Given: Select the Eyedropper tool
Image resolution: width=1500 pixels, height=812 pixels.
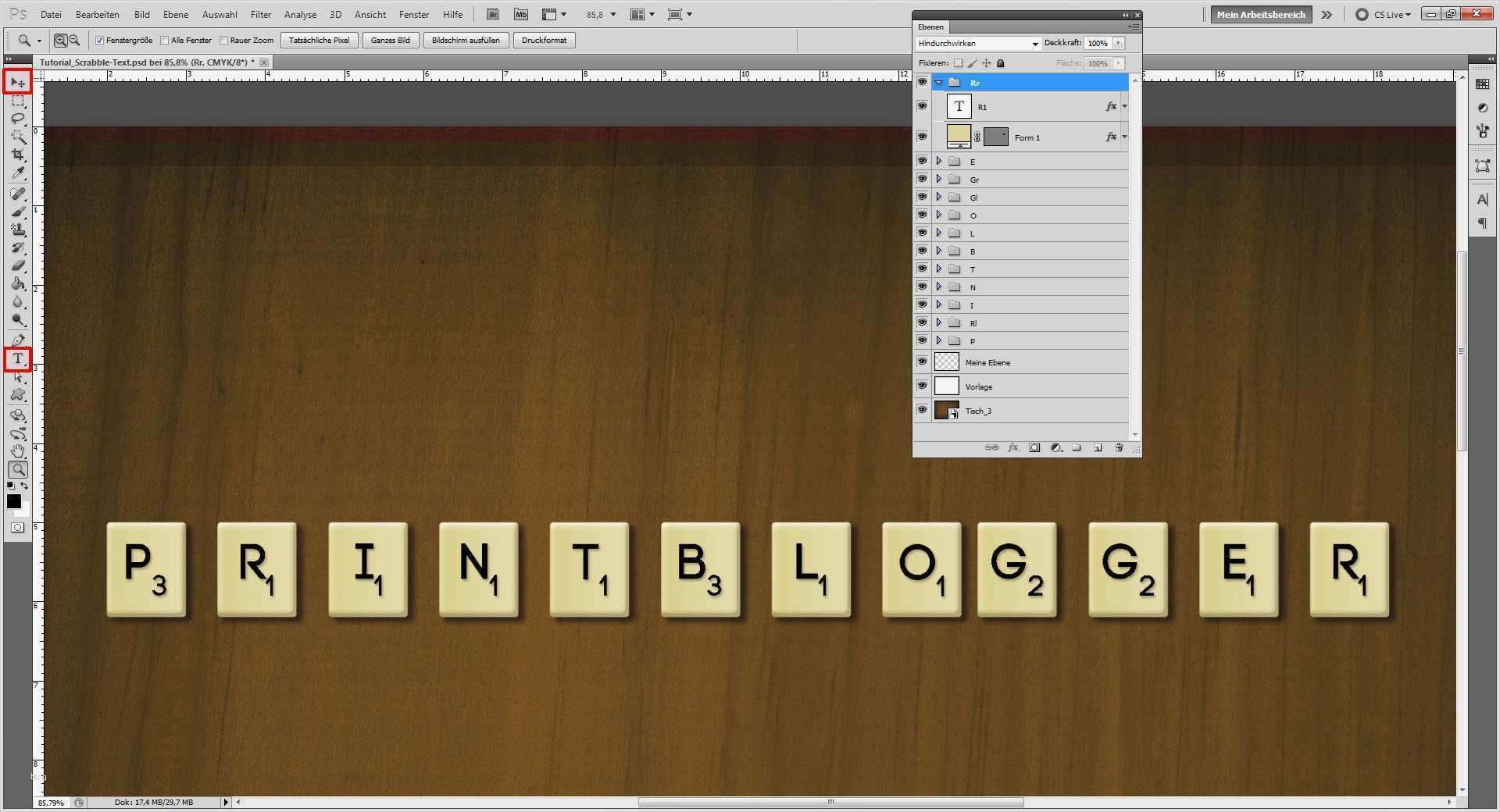Looking at the screenshot, I should (x=18, y=173).
